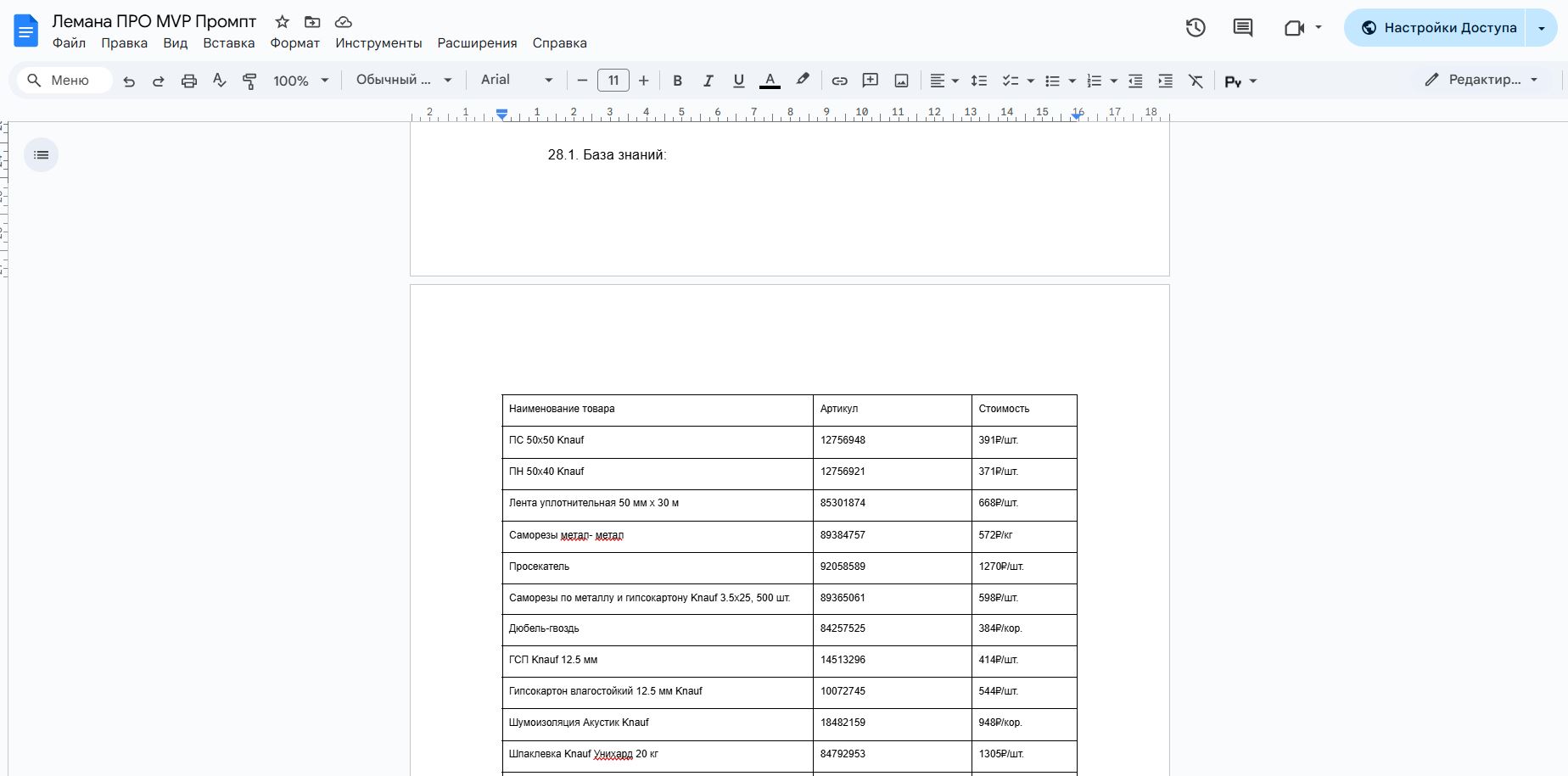
Task: Open line and paragraph spacing
Action: (978, 81)
